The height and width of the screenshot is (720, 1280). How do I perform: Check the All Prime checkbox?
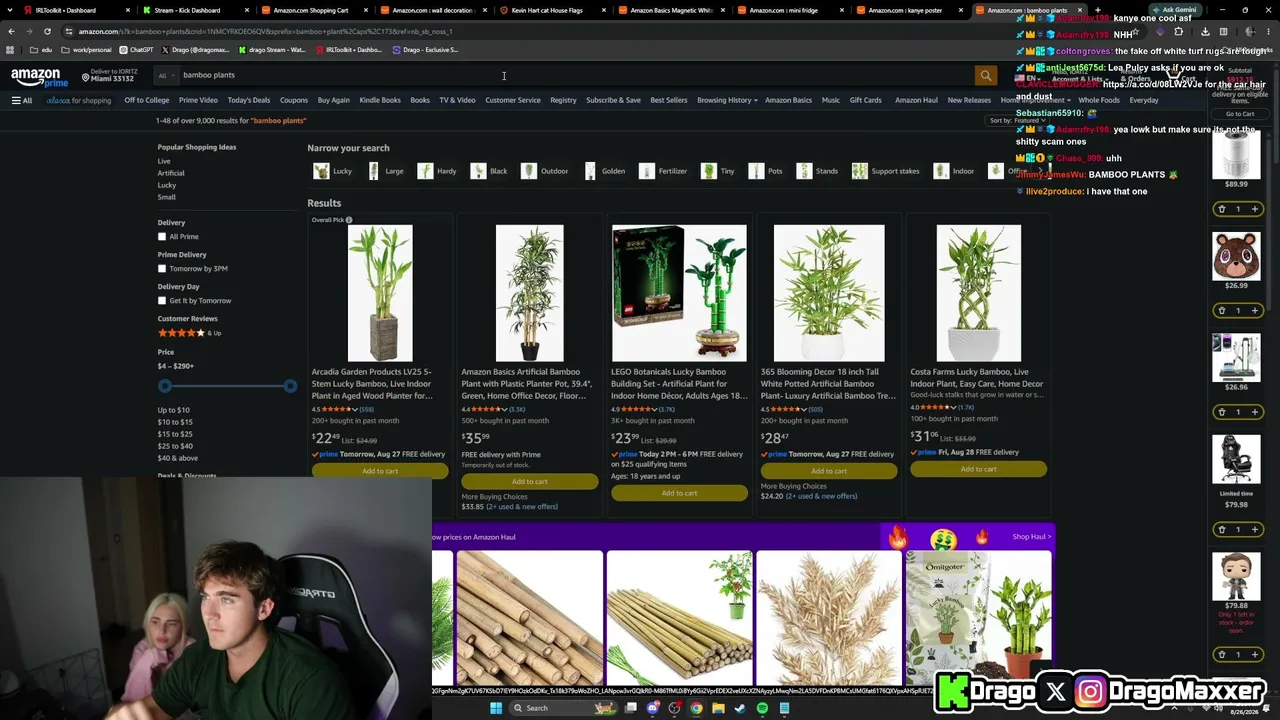tap(162, 237)
